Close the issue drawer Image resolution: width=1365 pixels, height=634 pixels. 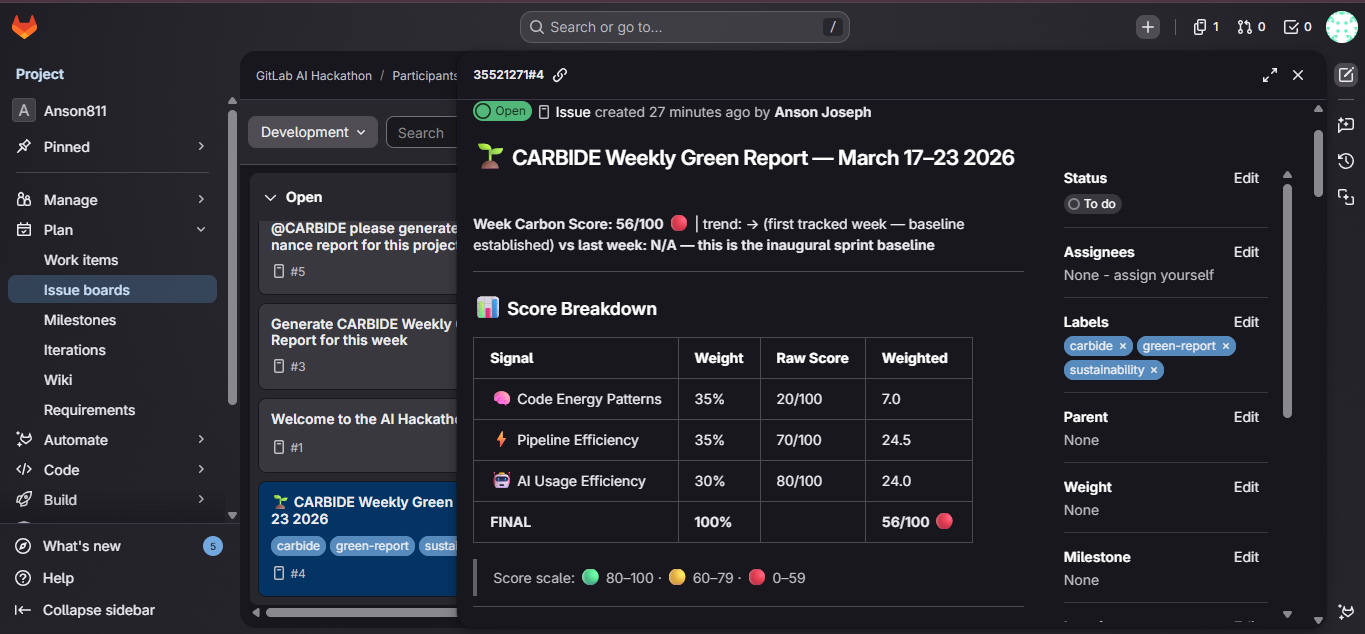pos(1298,75)
